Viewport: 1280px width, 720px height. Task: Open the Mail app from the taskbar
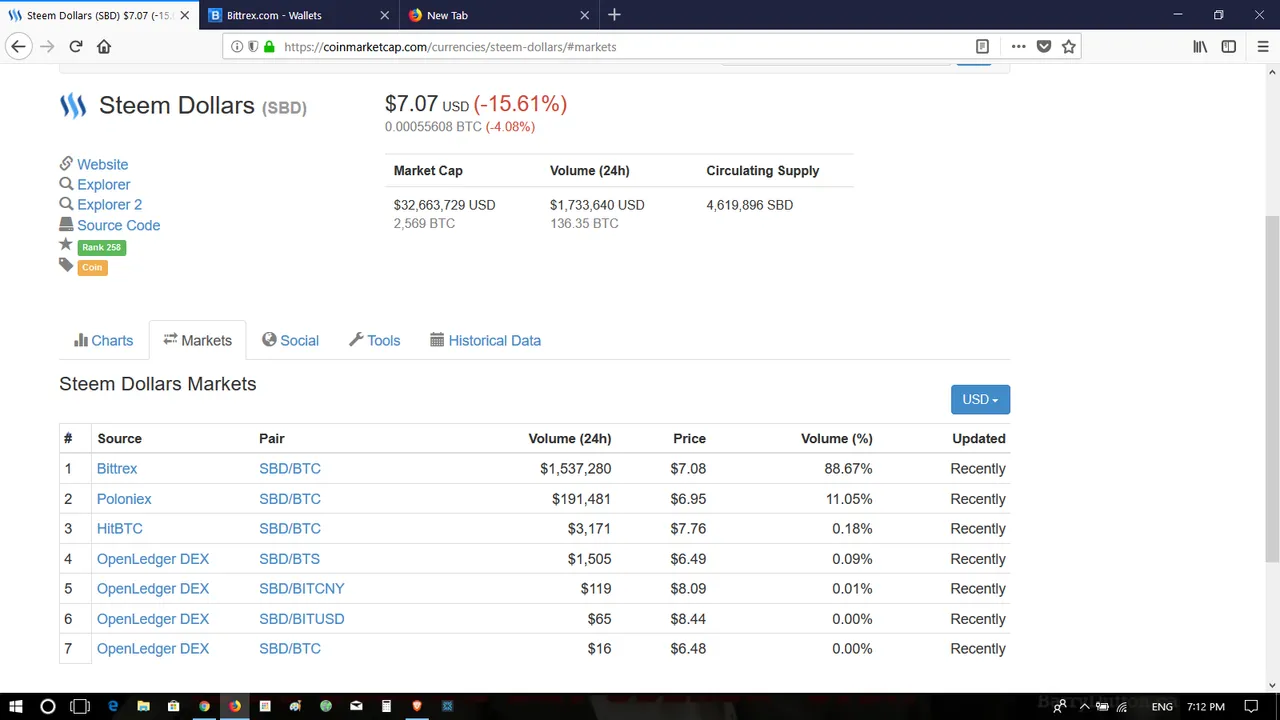coord(356,706)
